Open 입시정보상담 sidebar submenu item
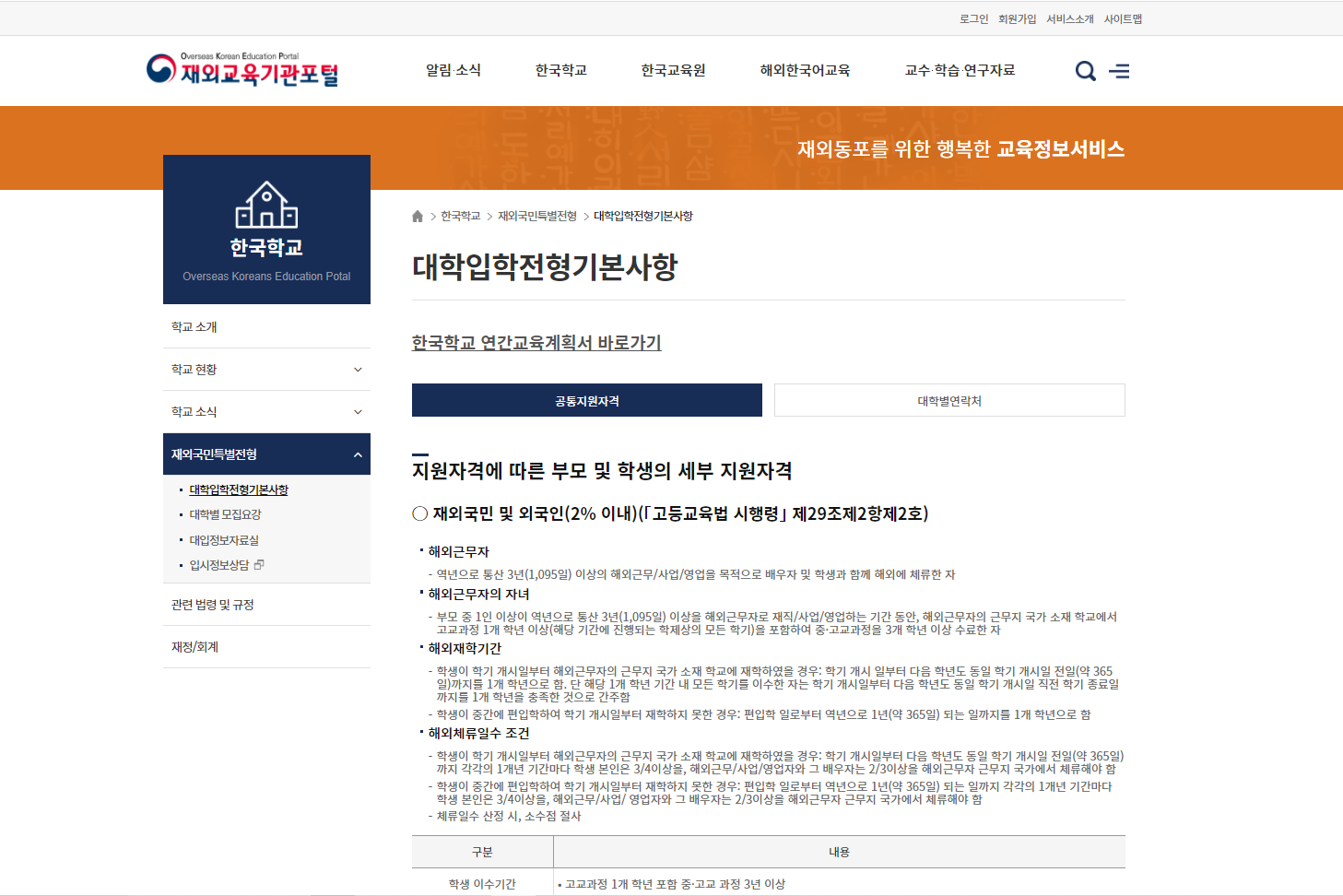This screenshot has width=1343, height=896. click(219, 565)
